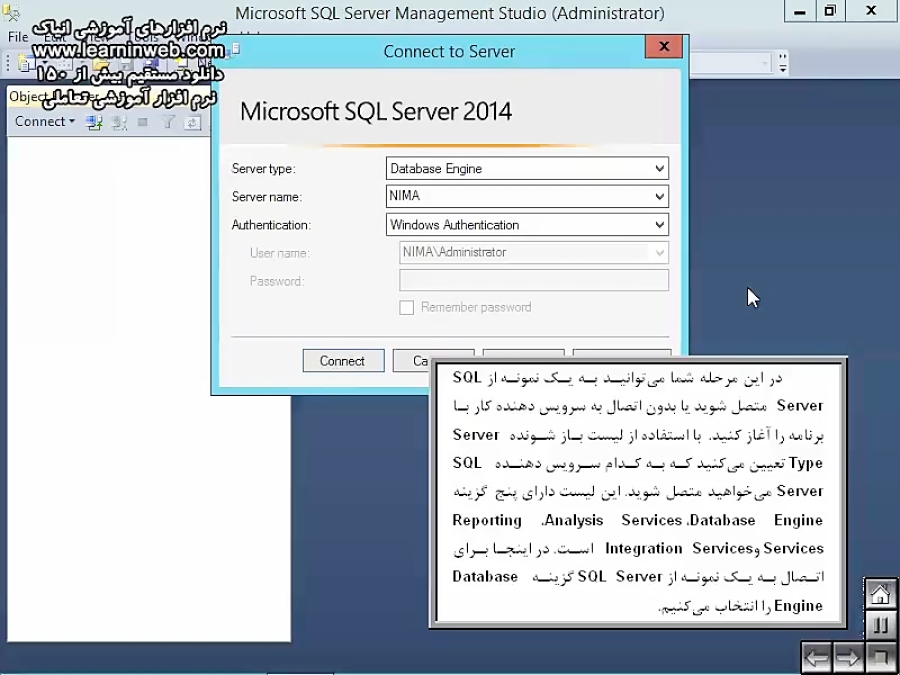Image resolution: width=900 pixels, height=675 pixels.
Task: Go to the next tutorial step arrow
Action: (x=848, y=657)
